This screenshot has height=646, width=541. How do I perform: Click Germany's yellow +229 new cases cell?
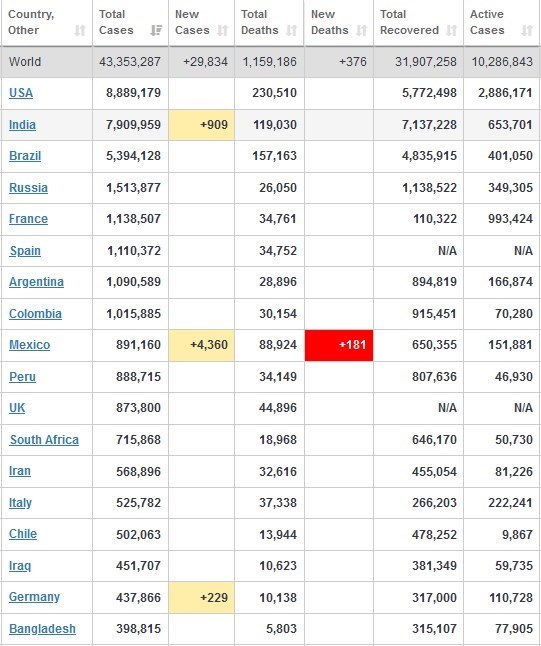click(201, 597)
